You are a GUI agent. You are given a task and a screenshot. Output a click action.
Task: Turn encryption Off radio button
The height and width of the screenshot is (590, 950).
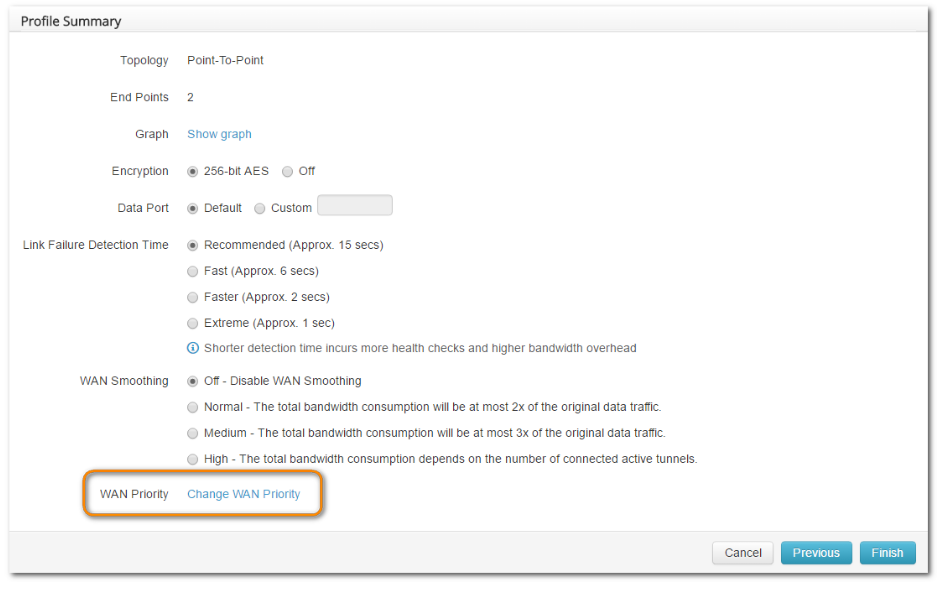coord(287,171)
